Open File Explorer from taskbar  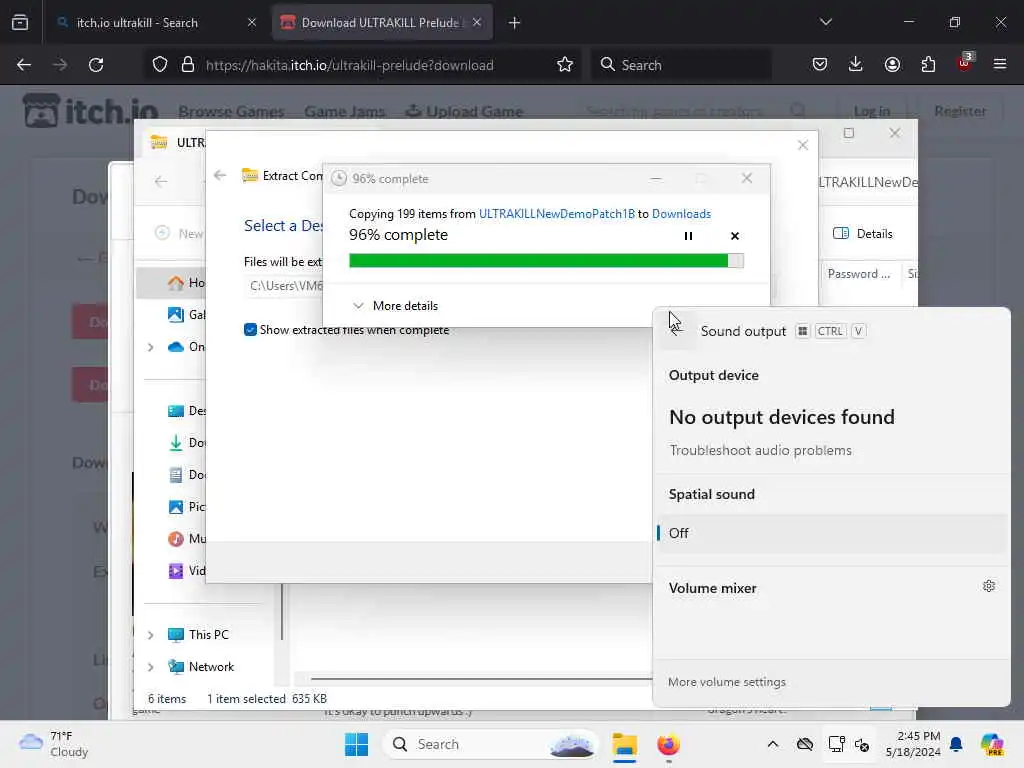624,744
